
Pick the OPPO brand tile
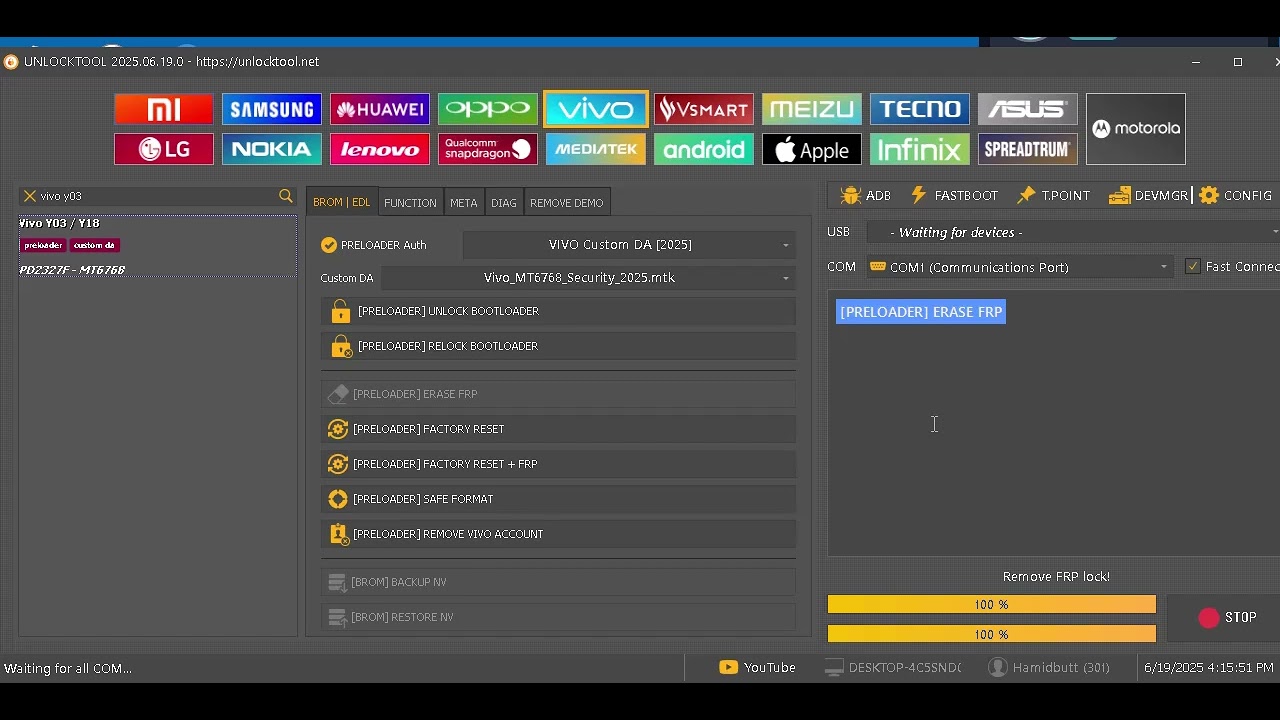coord(488,109)
